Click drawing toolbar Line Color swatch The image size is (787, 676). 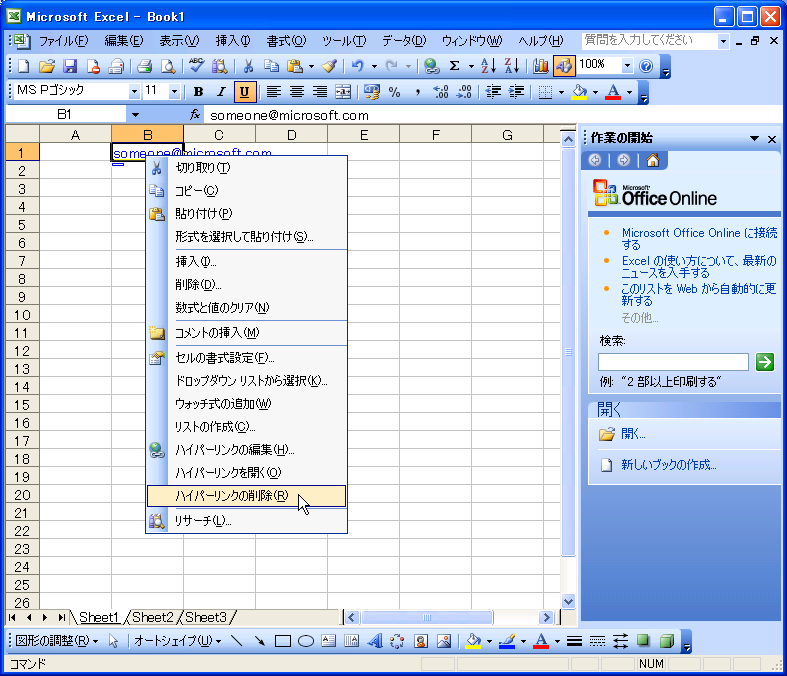507,641
